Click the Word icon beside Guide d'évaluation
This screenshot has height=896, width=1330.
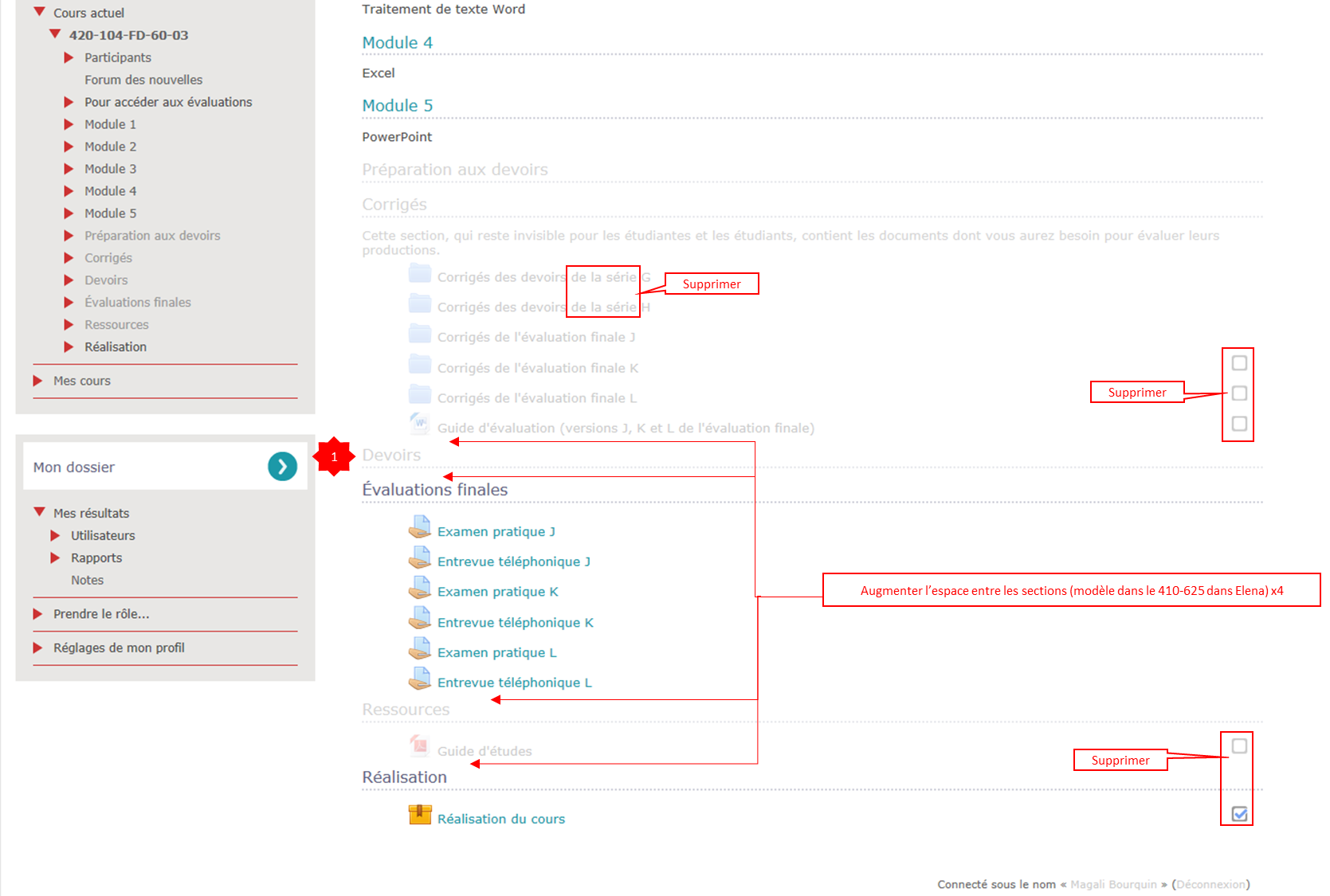[420, 424]
